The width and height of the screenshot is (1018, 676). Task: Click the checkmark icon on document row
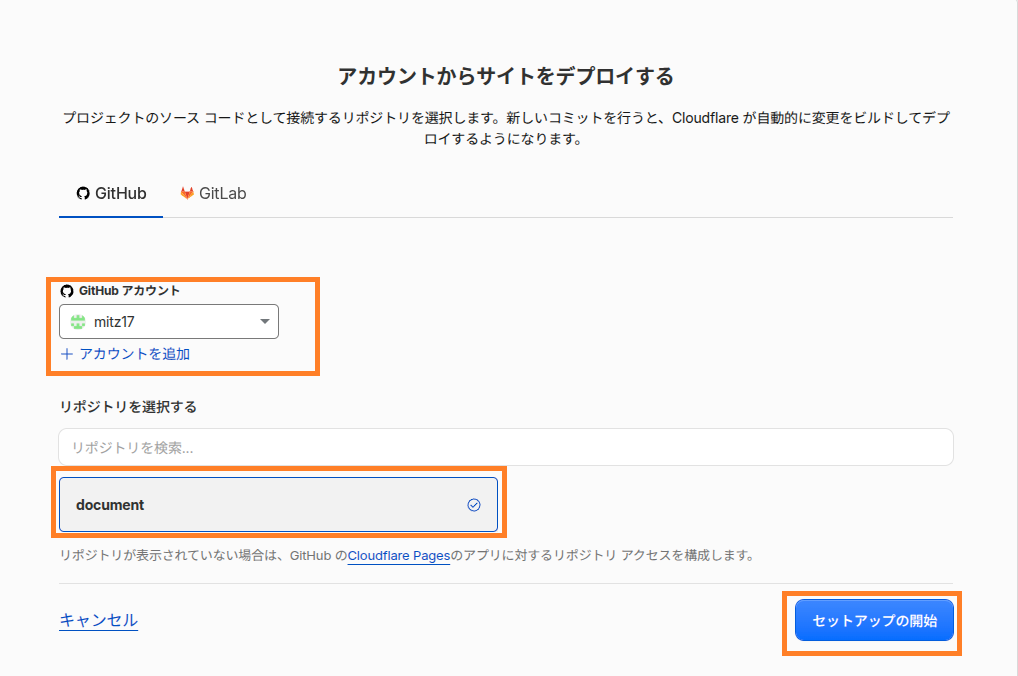click(x=474, y=505)
